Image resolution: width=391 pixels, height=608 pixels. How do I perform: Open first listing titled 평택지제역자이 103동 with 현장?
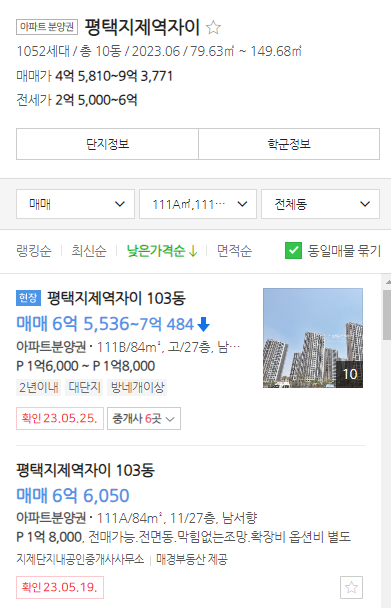pyautogui.click(x=116, y=298)
